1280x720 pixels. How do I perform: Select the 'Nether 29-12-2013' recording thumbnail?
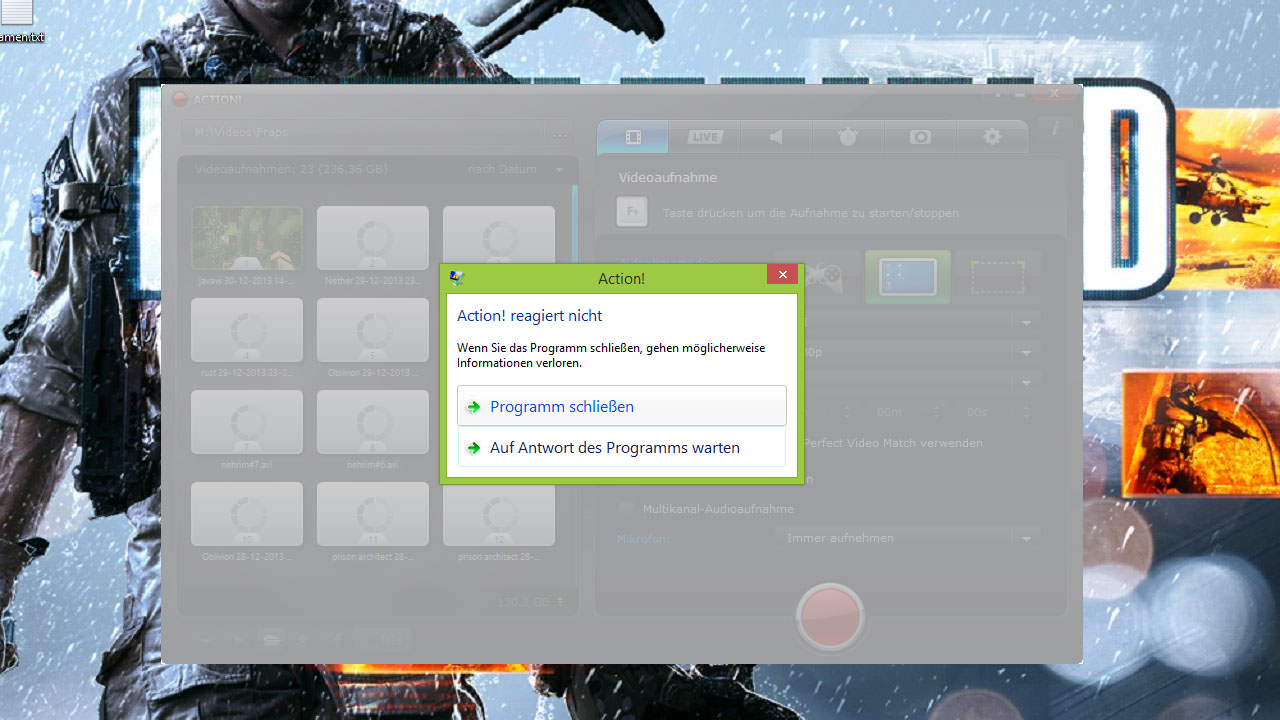[x=373, y=238]
